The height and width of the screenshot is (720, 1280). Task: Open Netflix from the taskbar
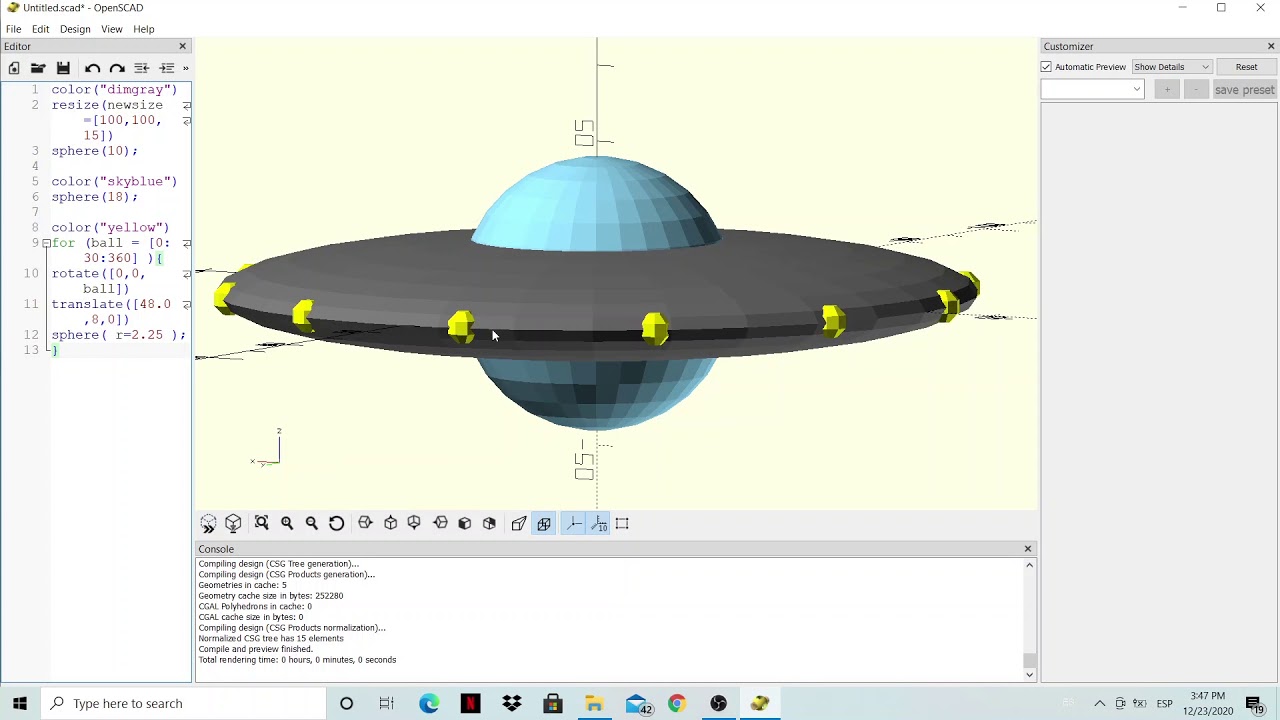click(x=470, y=703)
